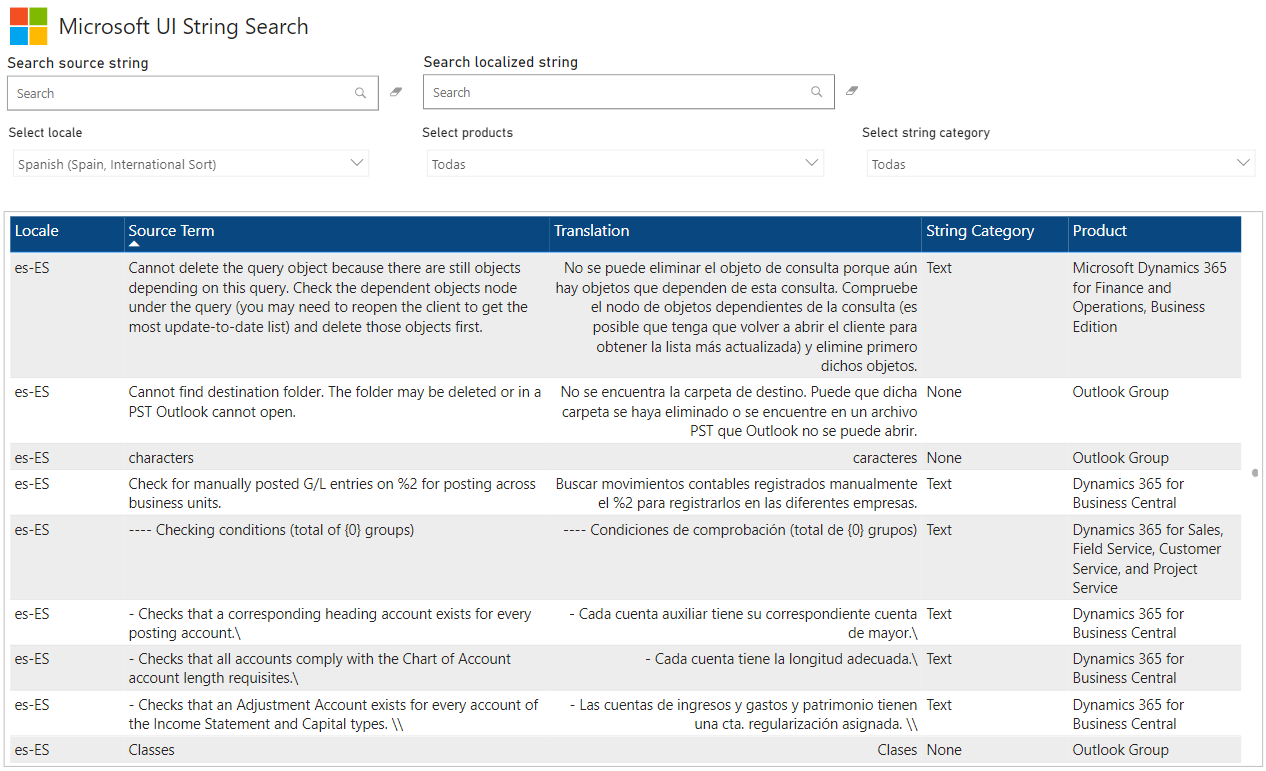
Task: Click the Translation column header
Action: click(592, 231)
